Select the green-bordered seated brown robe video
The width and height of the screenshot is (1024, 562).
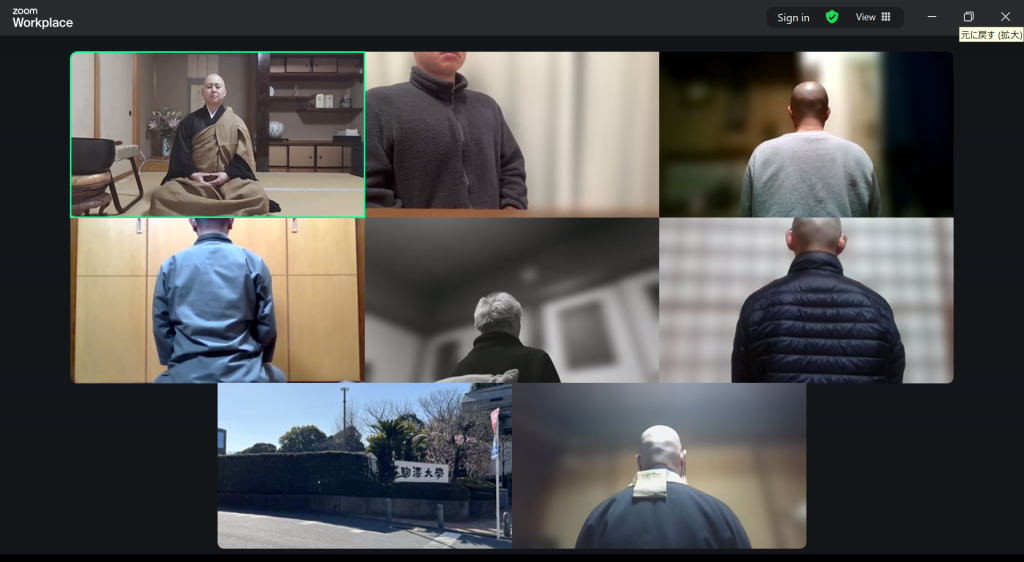(217, 134)
